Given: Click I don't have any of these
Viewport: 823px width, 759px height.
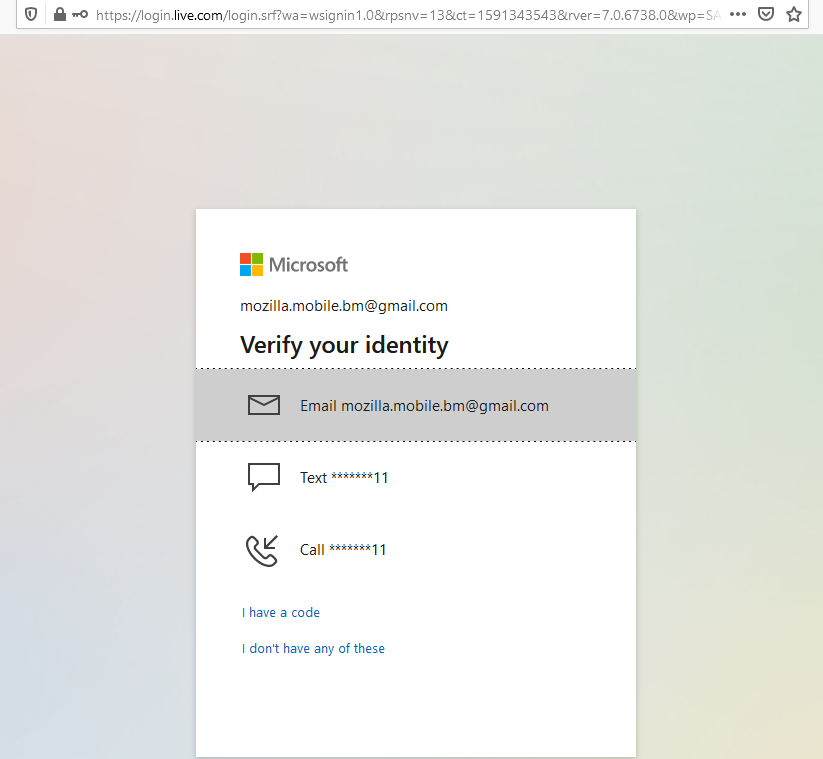Looking at the screenshot, I should click(x=313, y=648).
